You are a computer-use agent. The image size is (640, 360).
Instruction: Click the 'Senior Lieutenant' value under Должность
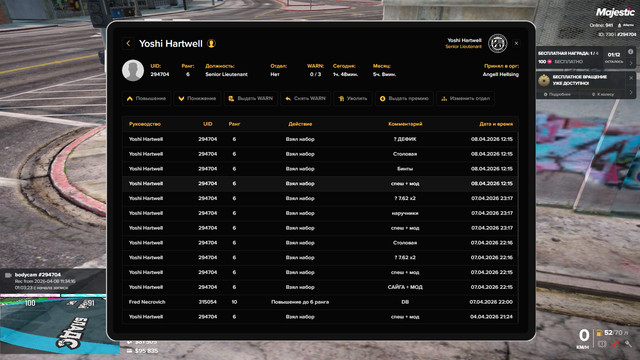tap(227, 74)
